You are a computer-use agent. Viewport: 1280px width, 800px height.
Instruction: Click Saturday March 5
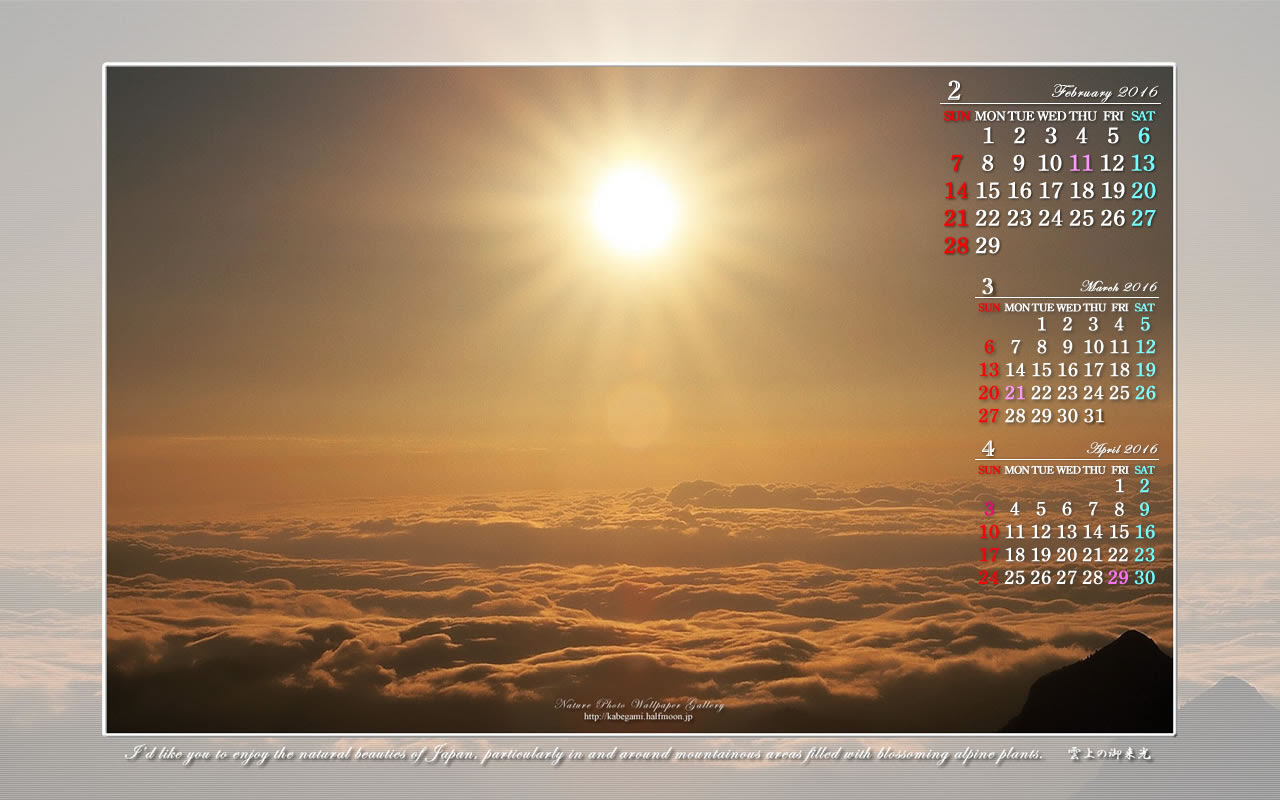pos(1145,324)
